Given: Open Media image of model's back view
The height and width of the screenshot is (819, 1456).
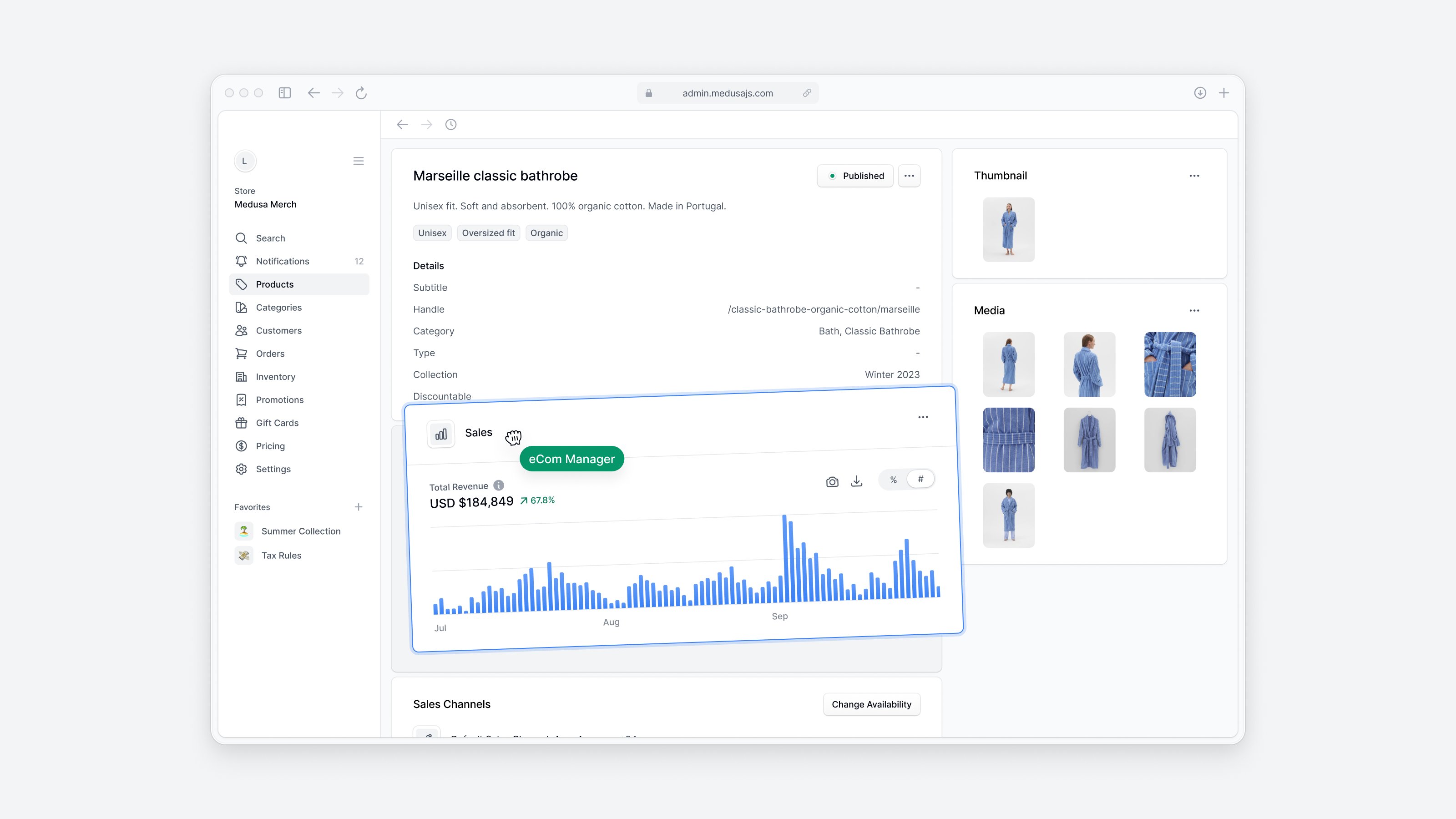Looking at the screenshot, I should [x=1090, y=364].
